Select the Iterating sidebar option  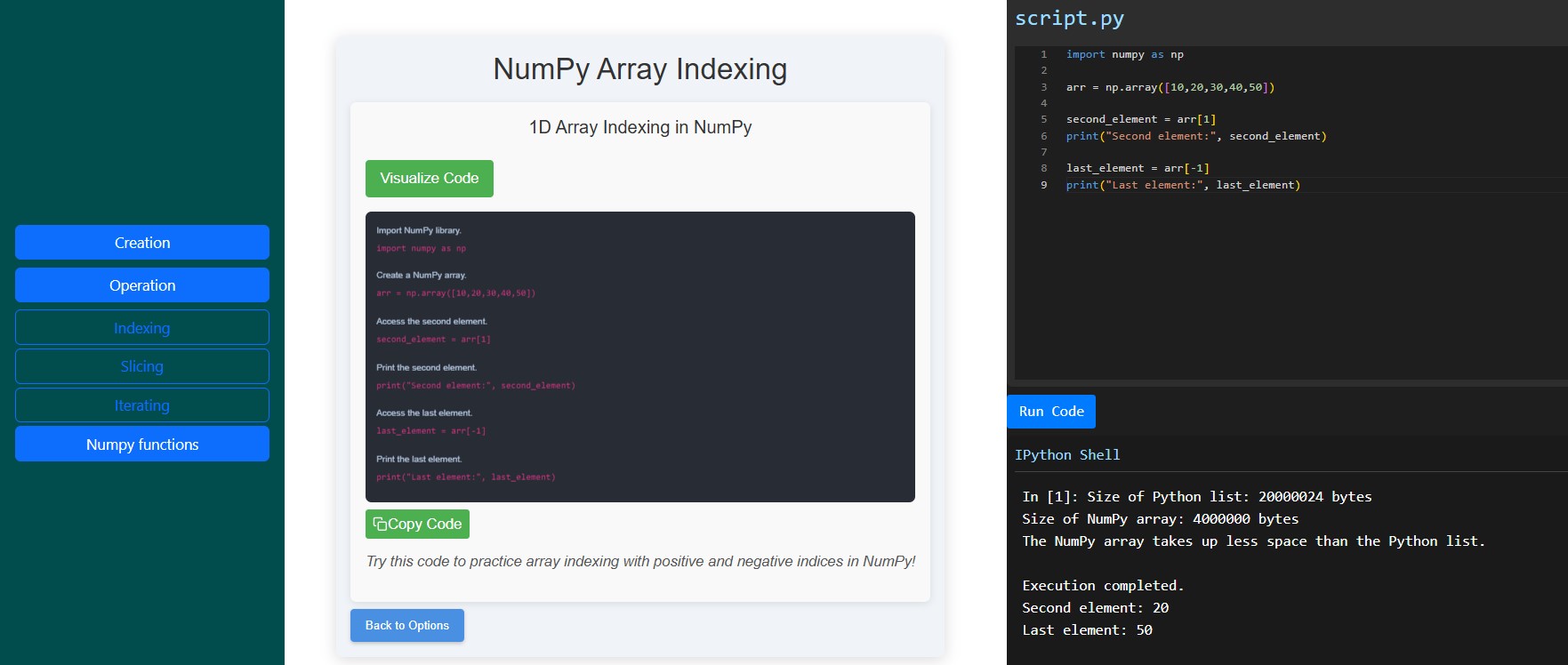(142, 405)
